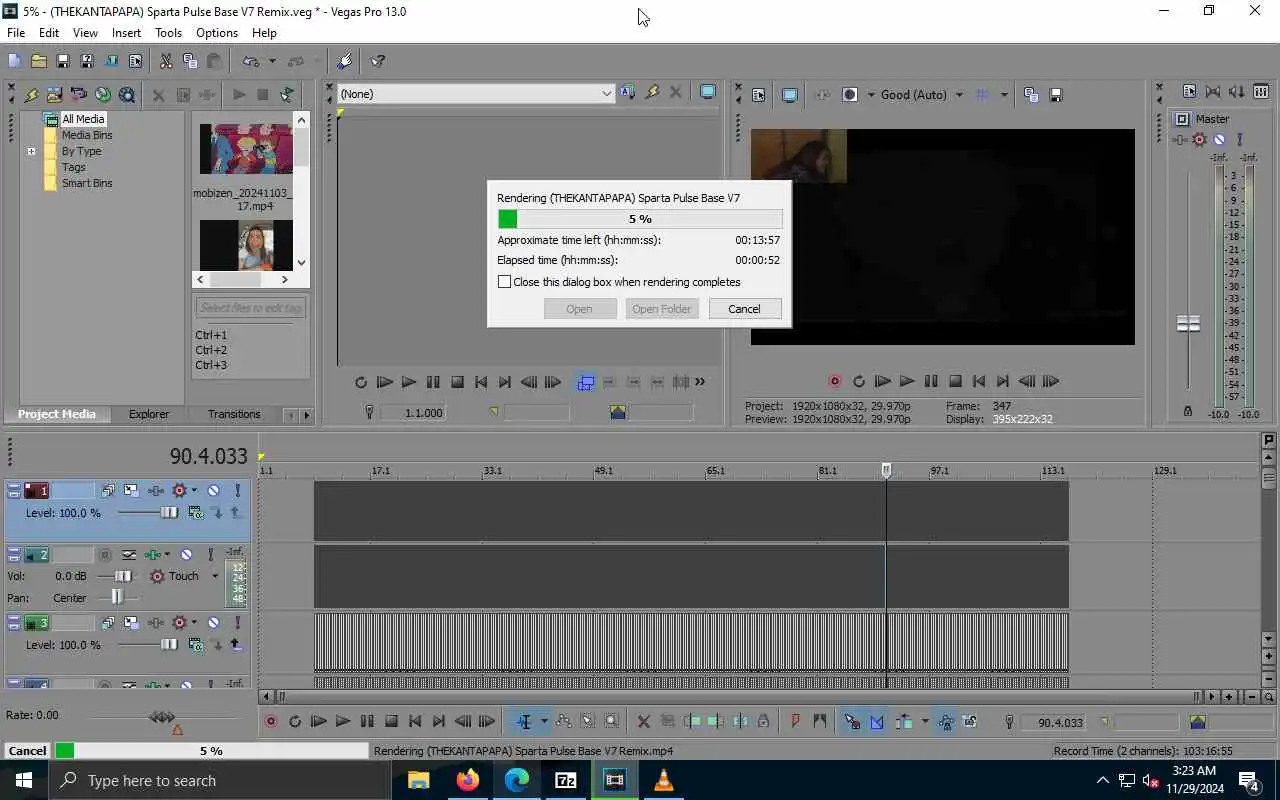Switch to the Explorer tab
This screenshot has width=1280, height=800.
[149, 414]
